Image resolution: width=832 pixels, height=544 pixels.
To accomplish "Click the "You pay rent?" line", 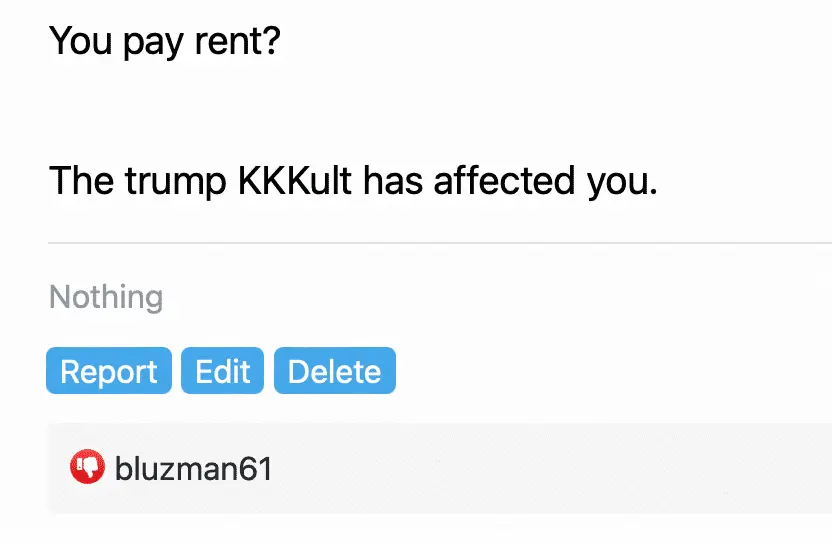I will coord(165,41).
